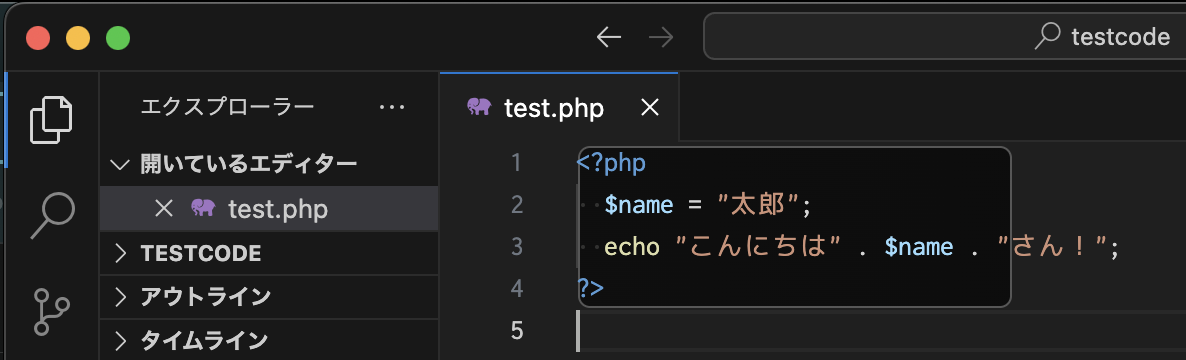Screen dimensions: 1186x360
Task: Click the elephant PHP icon in the tab
Action: point(479,107)
